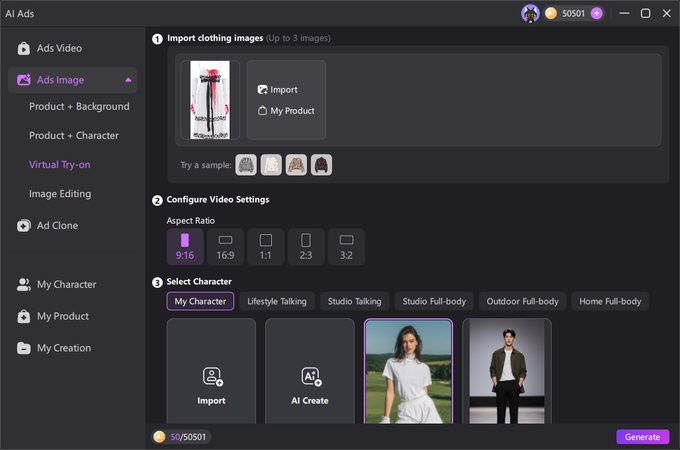Open the Ads Video section

click(50, 48)
